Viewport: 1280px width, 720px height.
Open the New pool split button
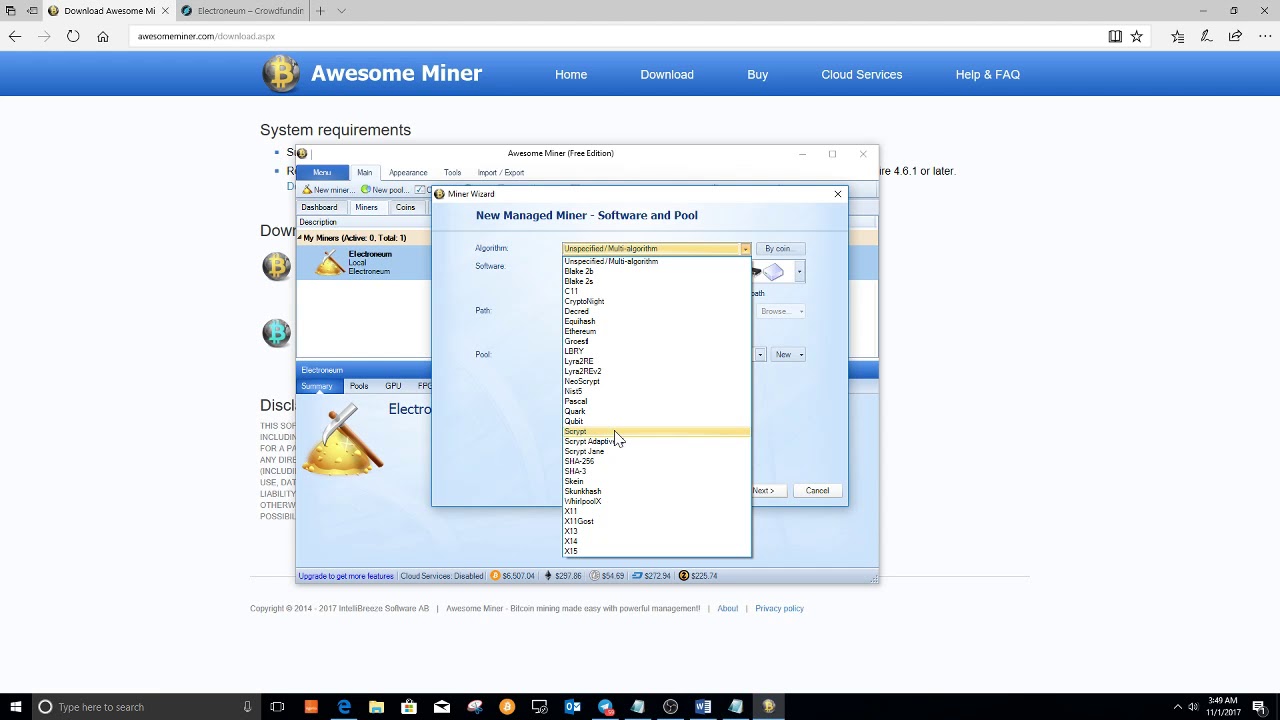[788, 355]
